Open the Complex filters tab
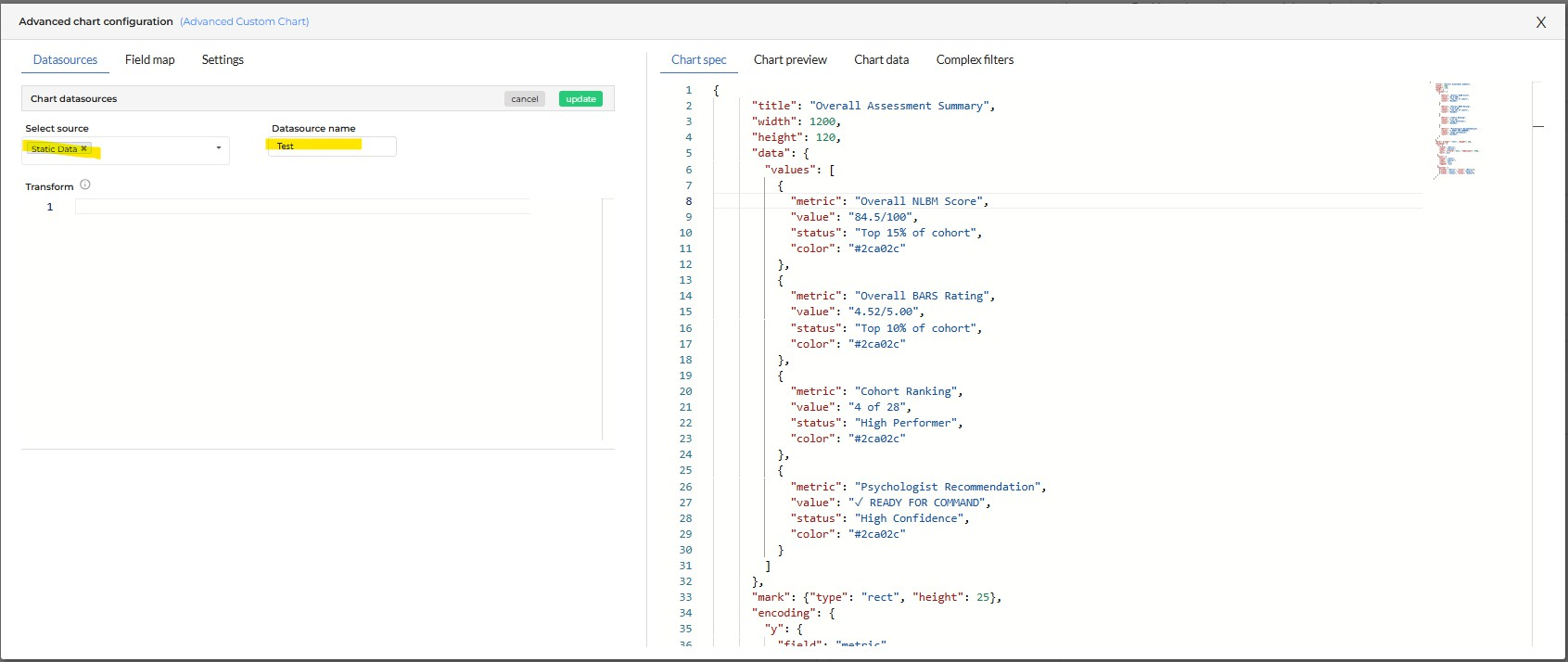 (x=975, y=59)
